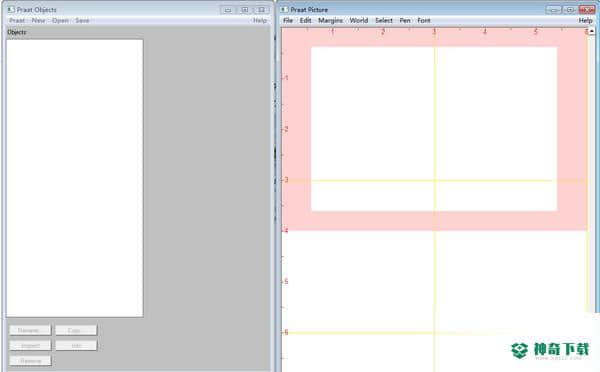Open the Praat menu in Objects window

[17, 21]
